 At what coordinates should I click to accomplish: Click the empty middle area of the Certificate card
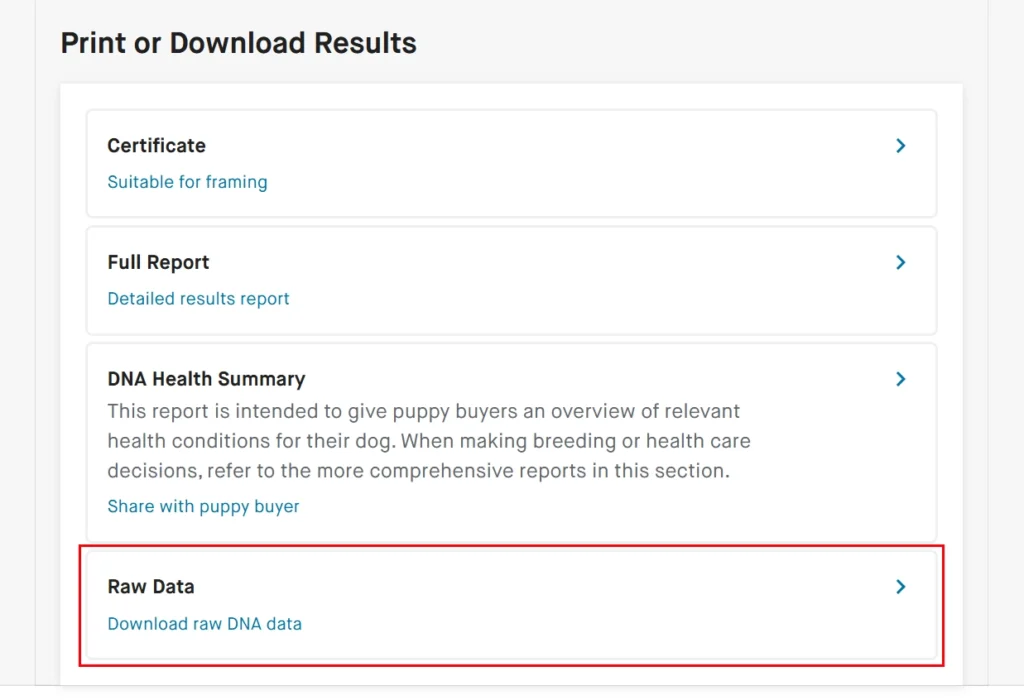click(x=550, y=164)
